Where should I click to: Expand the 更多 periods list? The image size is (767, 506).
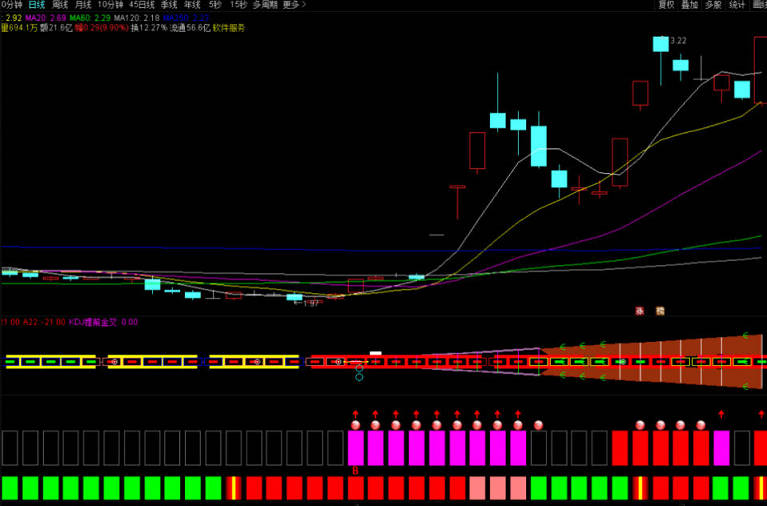294,5
